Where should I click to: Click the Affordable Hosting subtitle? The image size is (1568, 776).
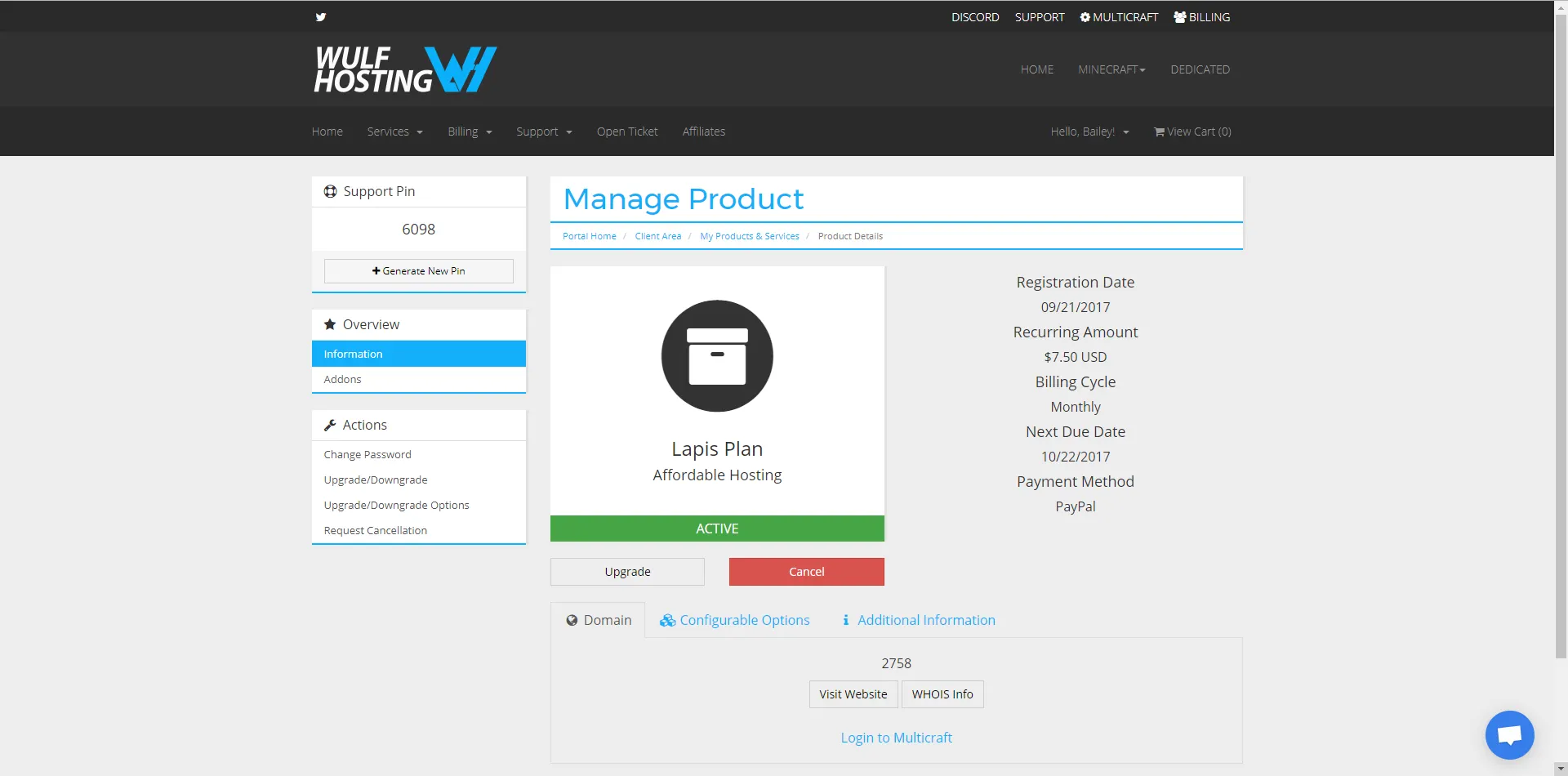(717, 475)
